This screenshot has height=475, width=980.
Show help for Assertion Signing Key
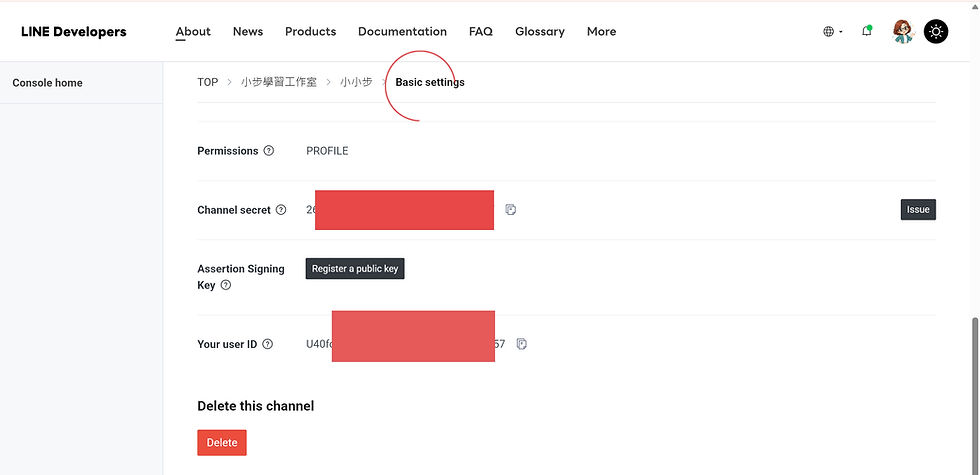click(x=226, y=285)
